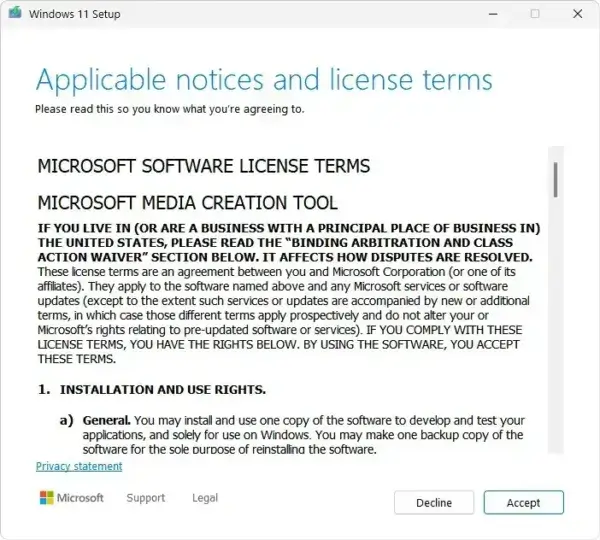The height and width of the screenshot is (540, 600).
Task: Click the license text scrollbar thumb
Action: point(556,180)
